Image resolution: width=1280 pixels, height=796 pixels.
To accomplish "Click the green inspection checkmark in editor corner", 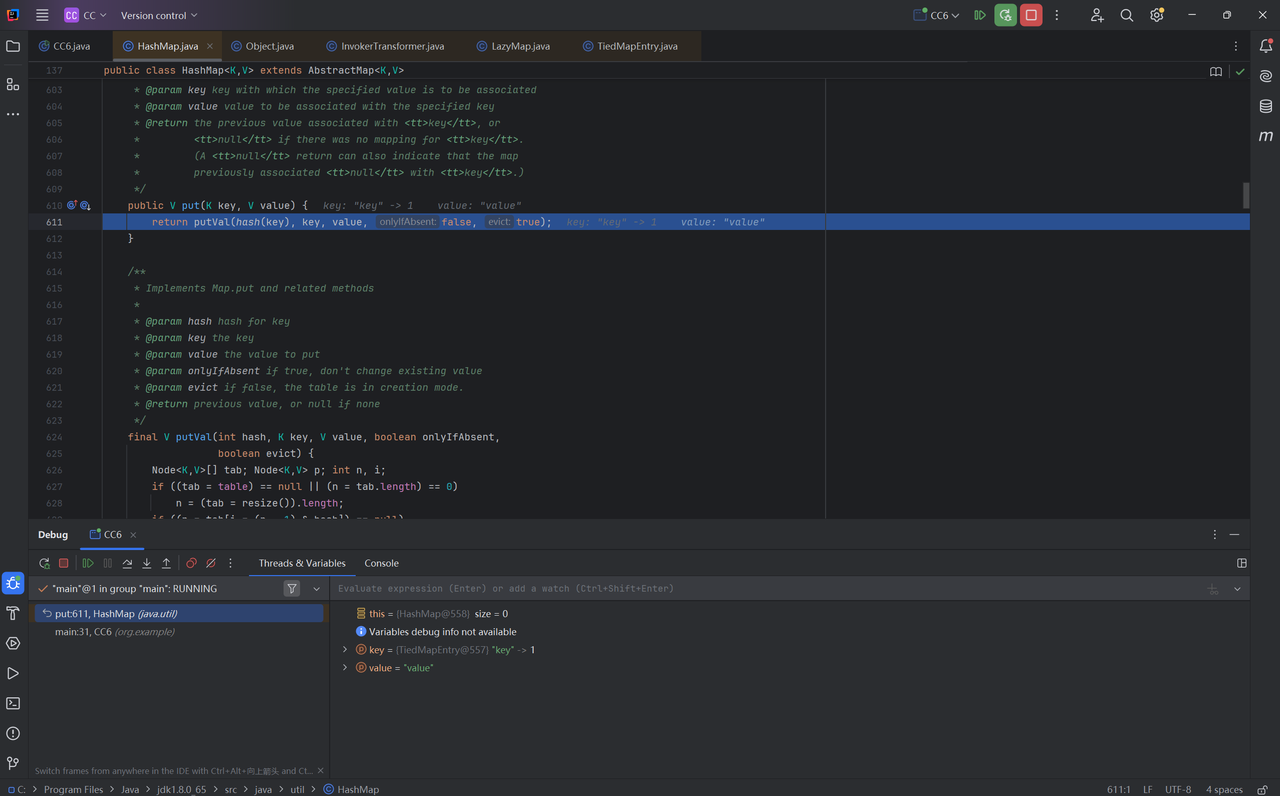I will coord(1240,72).
